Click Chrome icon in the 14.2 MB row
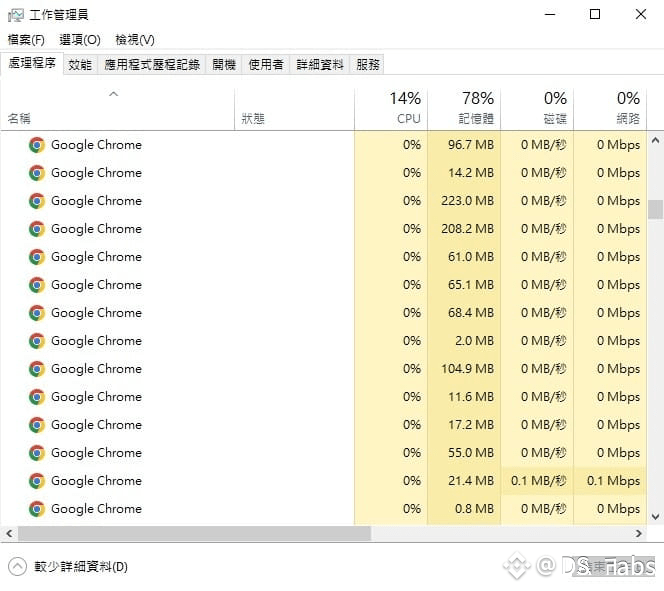The image size is (664, 591). point(37,173)
